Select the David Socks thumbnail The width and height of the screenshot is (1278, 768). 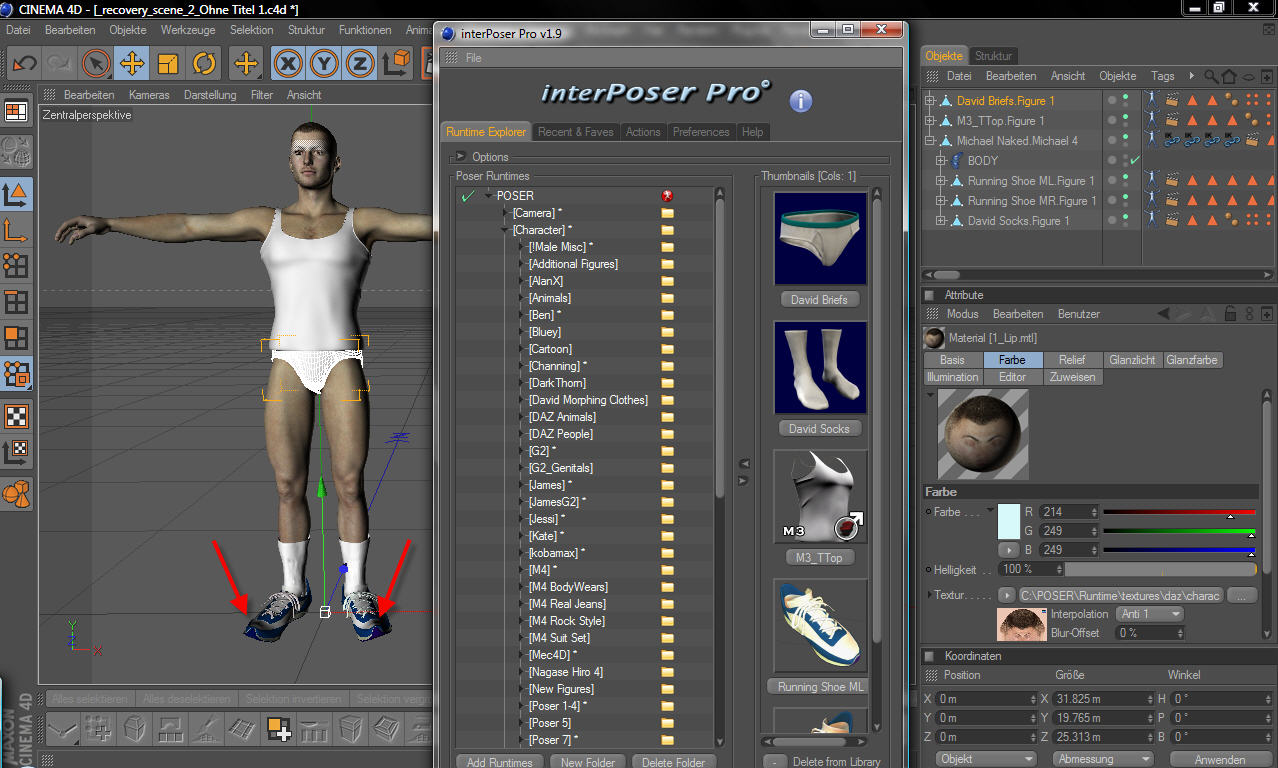(x=820, y=368)
